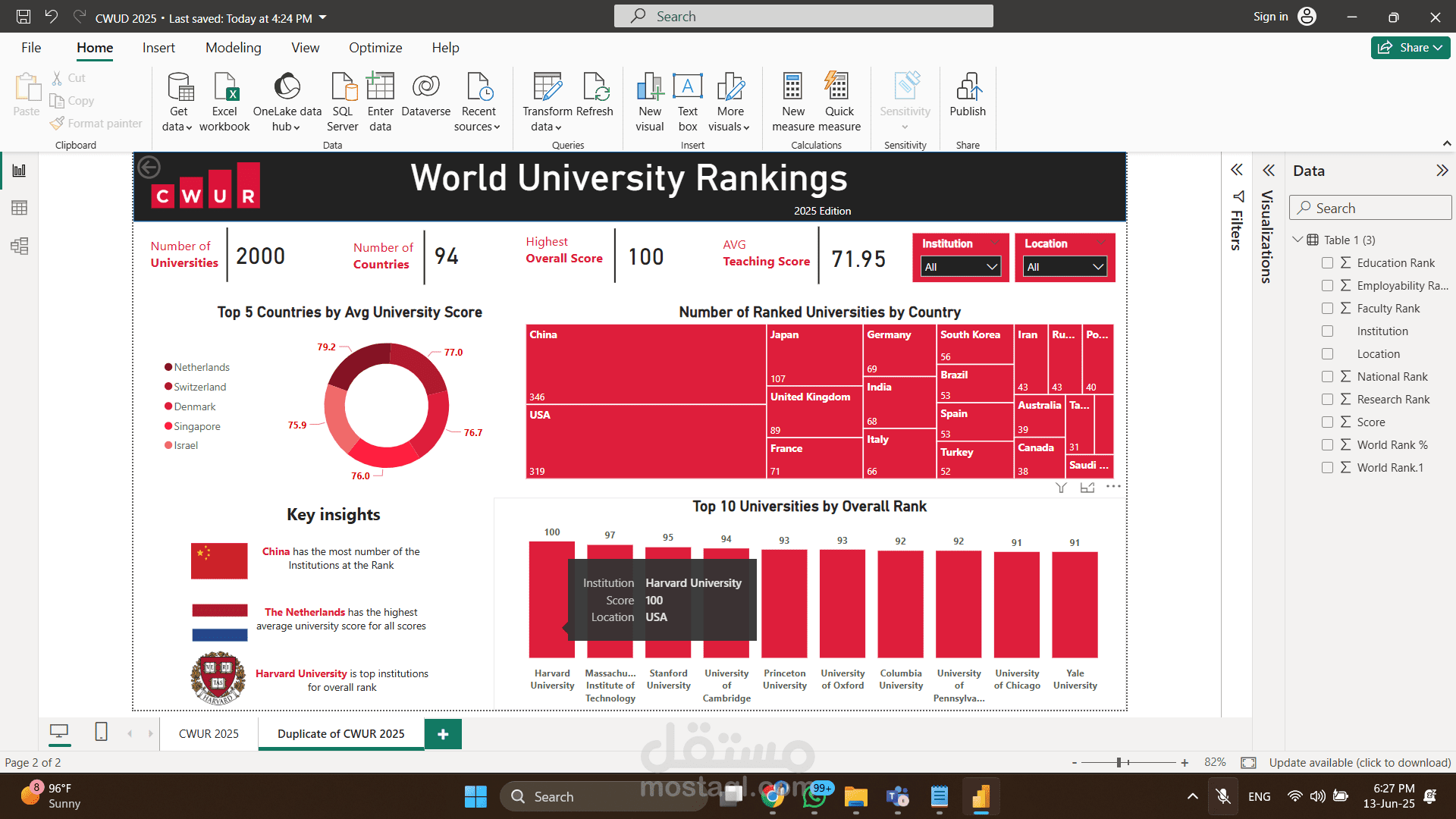Check the Employability Rank field
Viewport: 1456px width, 819px height.
pos(1327,286)
